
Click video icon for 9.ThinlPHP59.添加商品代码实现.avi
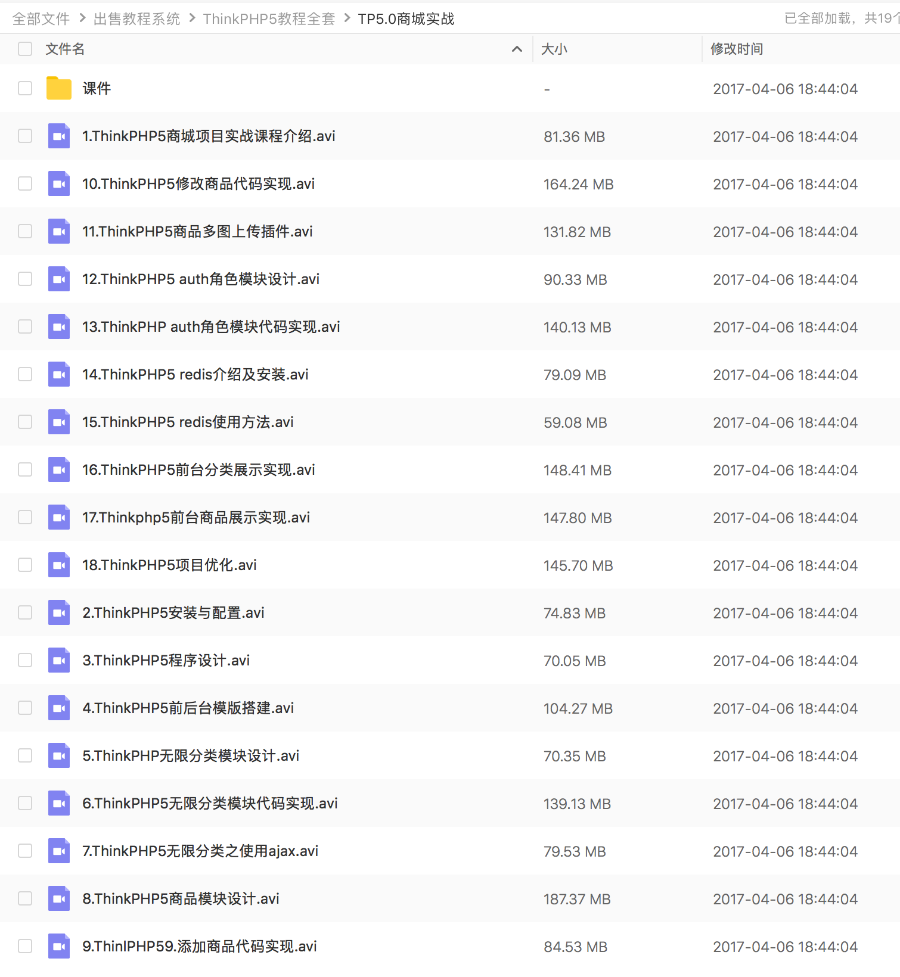[59, 946]
